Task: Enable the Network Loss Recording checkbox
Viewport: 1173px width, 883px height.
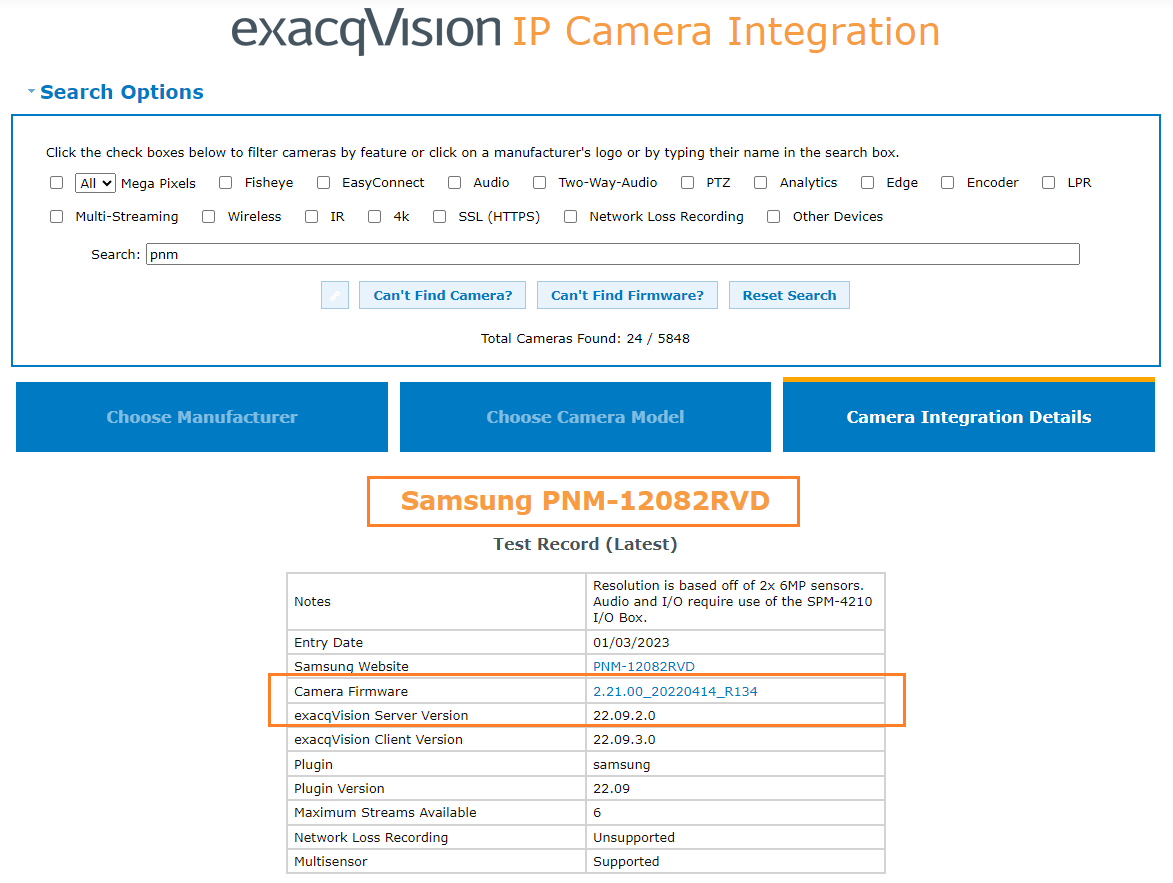Action: (571, 216)
